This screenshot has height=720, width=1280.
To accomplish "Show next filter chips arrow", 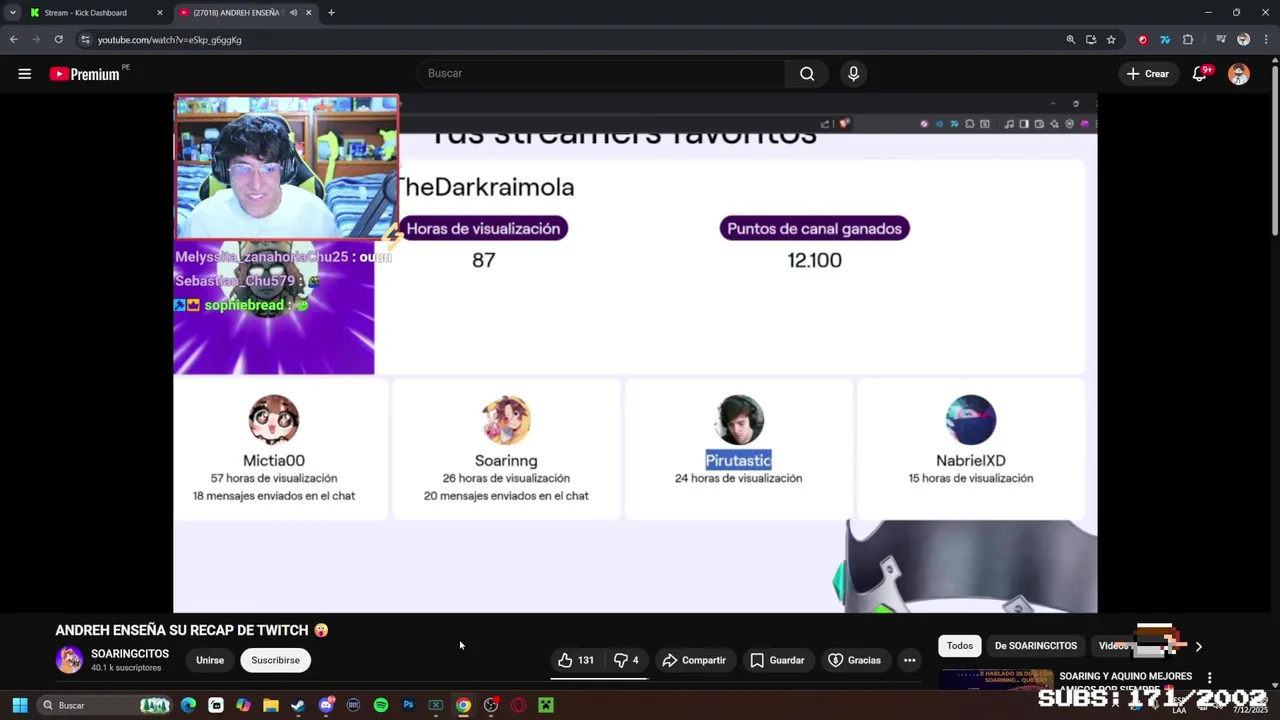I will (x=1198, y=646).
